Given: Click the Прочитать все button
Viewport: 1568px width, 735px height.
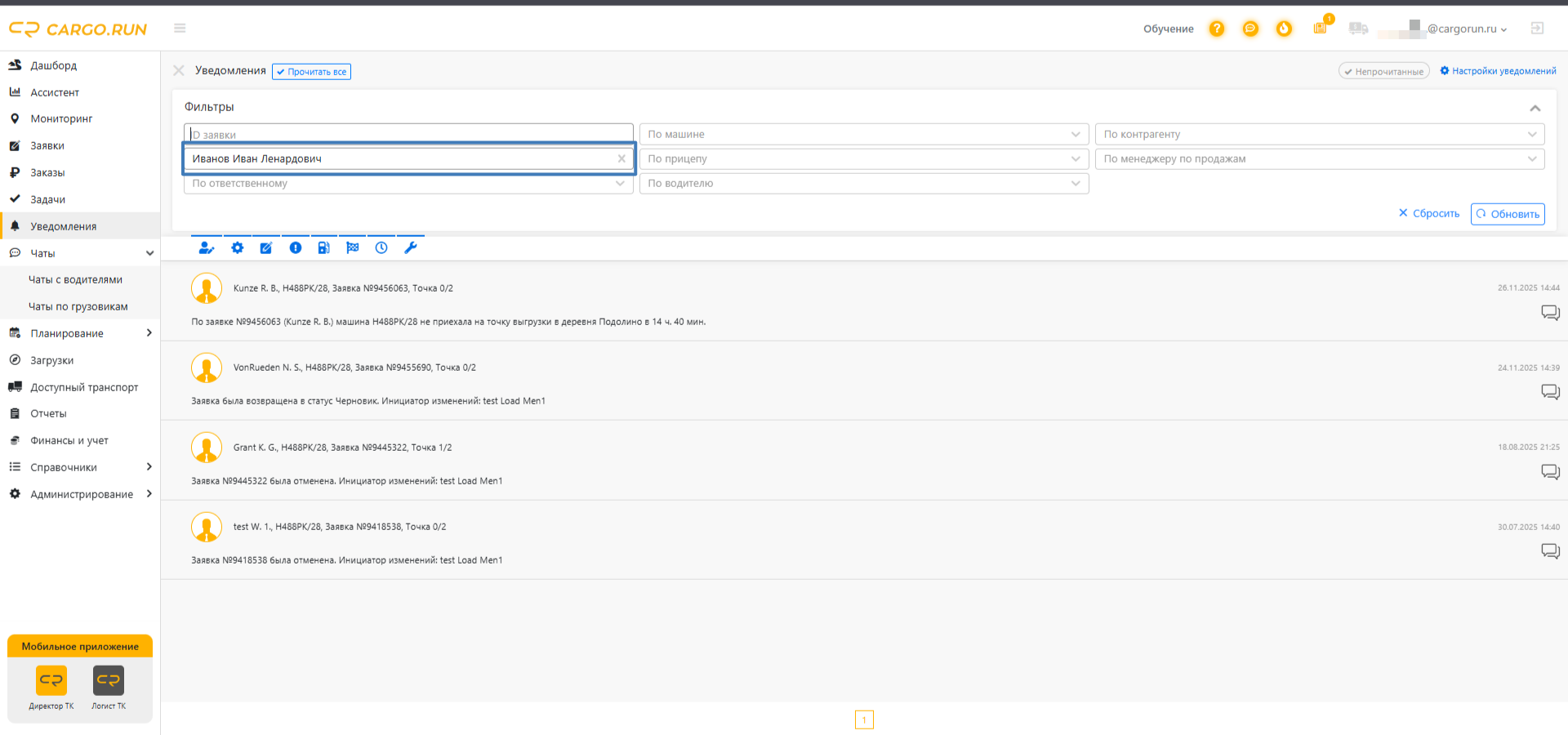Looking at the screenshot, I should (311, 72).
